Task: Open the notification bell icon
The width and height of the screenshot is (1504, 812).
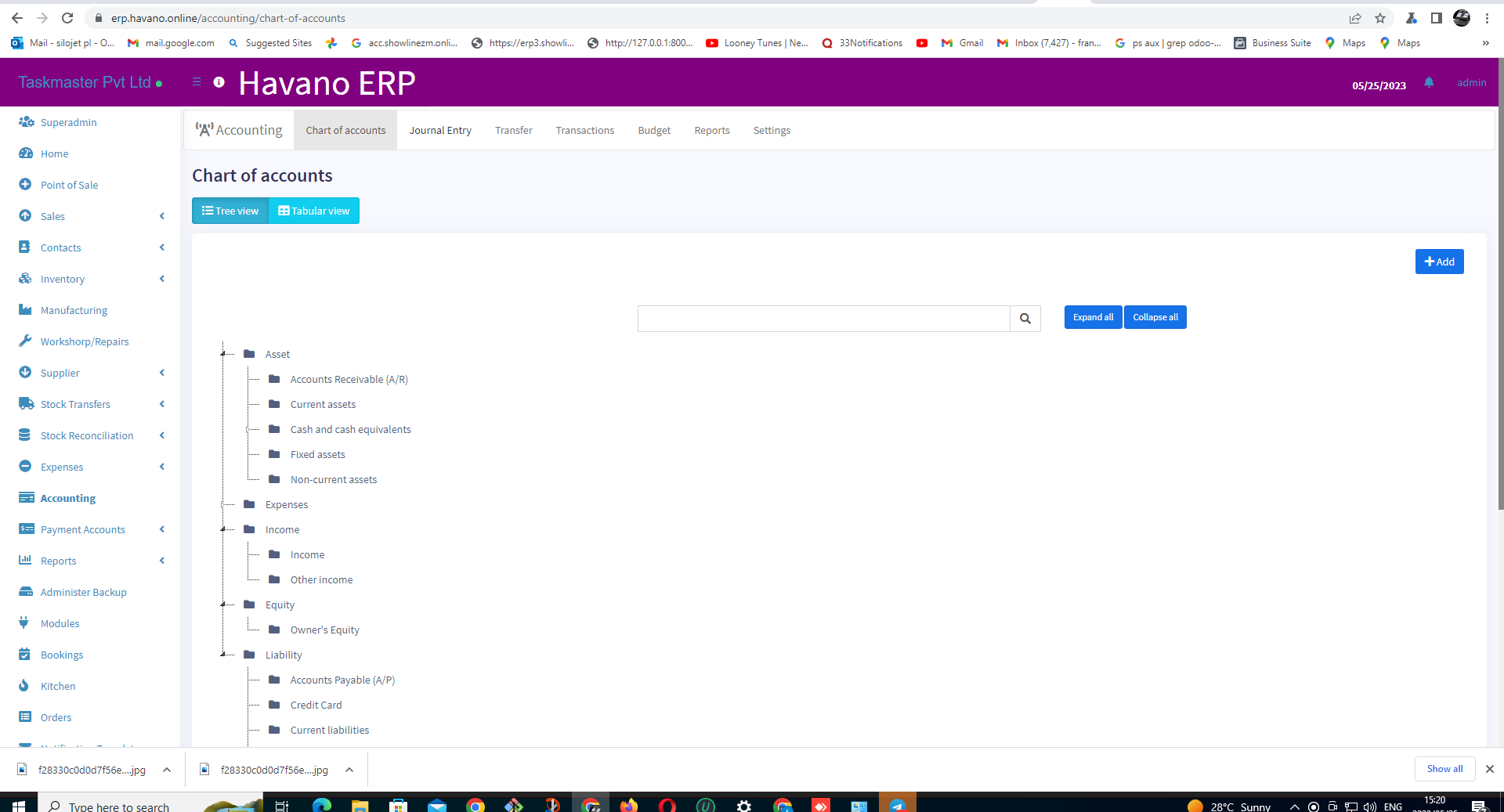Action: (x=1429, y=84)
